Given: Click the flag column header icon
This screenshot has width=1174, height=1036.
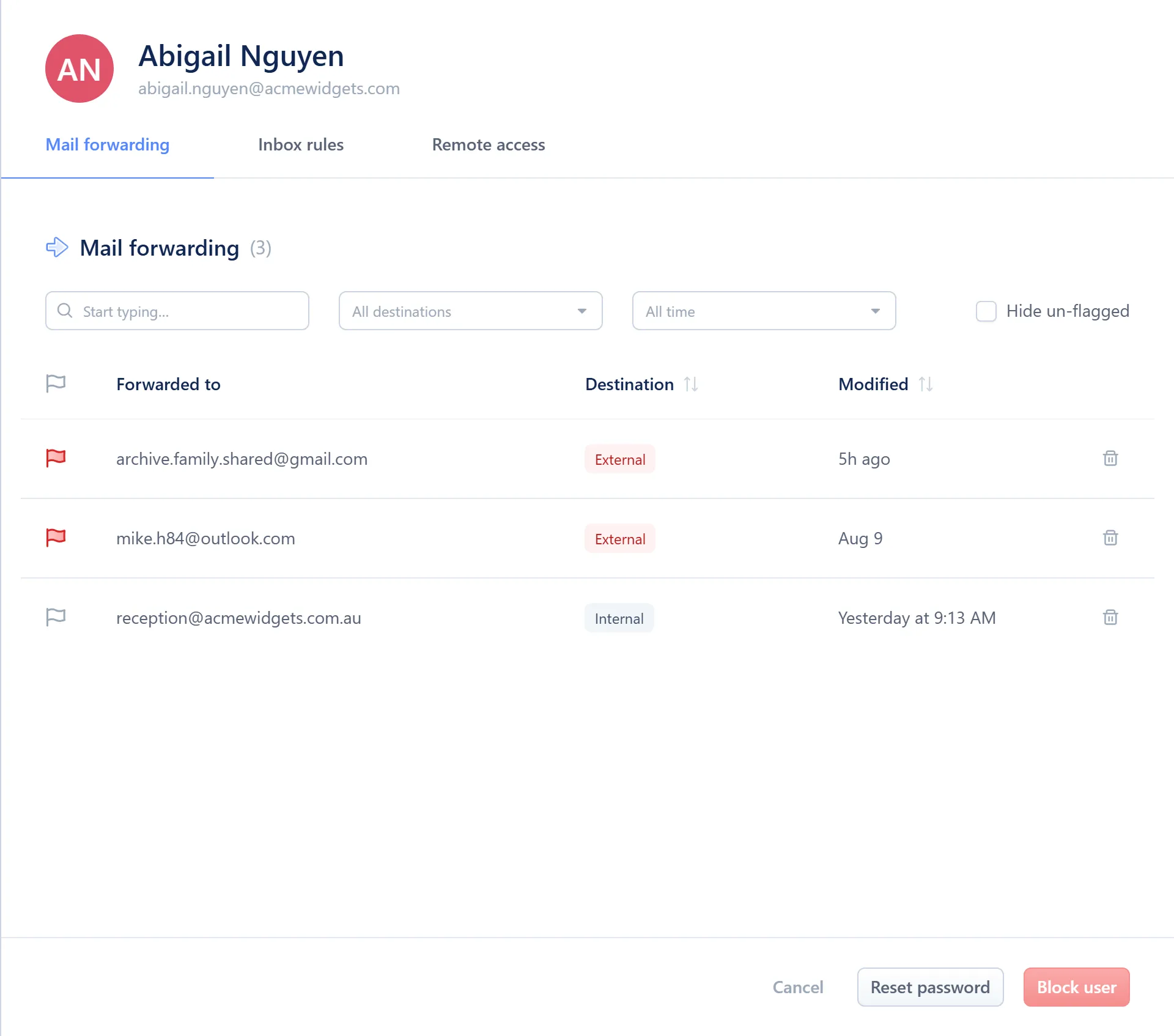Looking at the screenshot, I should [x=56, y=383].
